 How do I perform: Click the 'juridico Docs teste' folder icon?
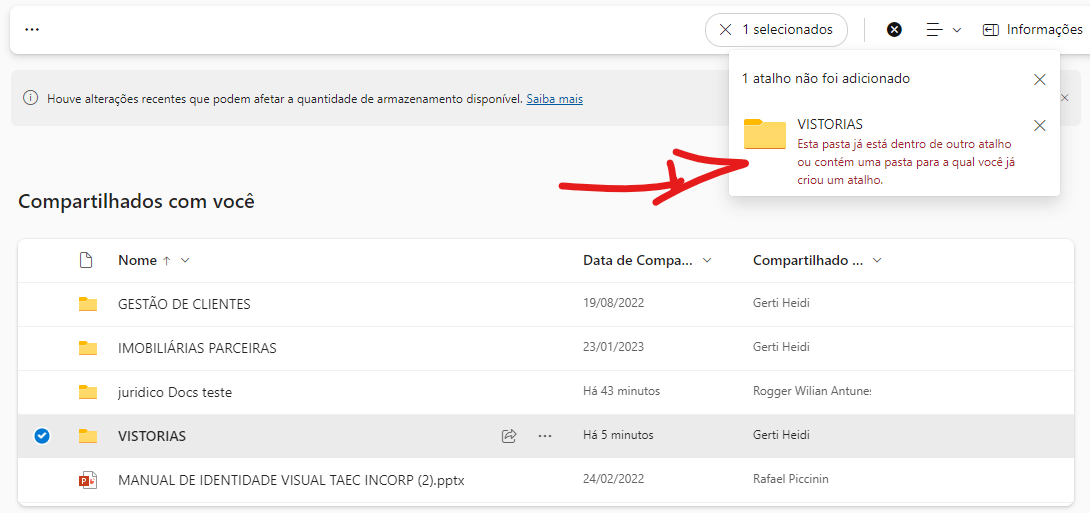[88, 392]
